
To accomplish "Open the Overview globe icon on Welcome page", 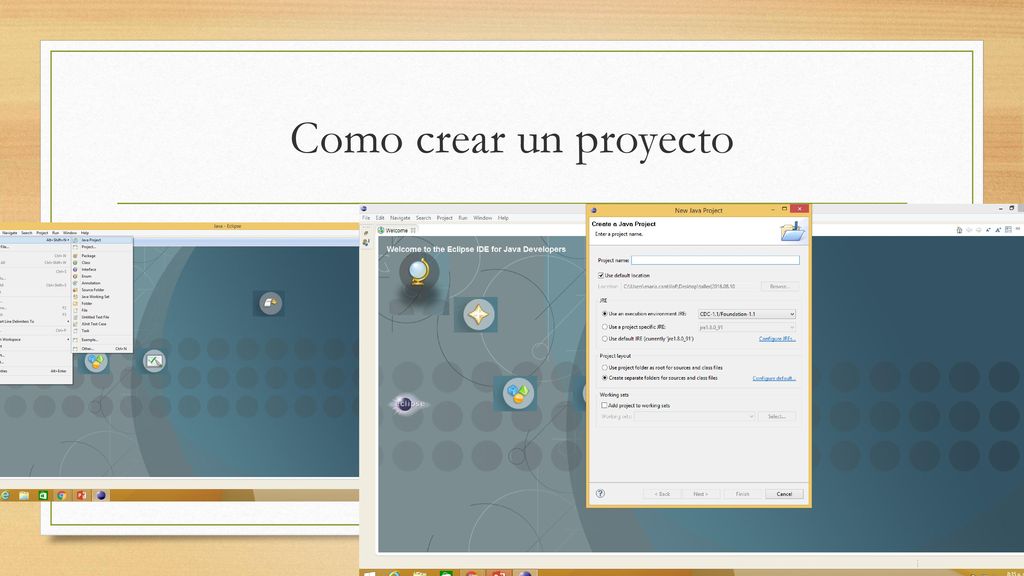I will (419, 271).
